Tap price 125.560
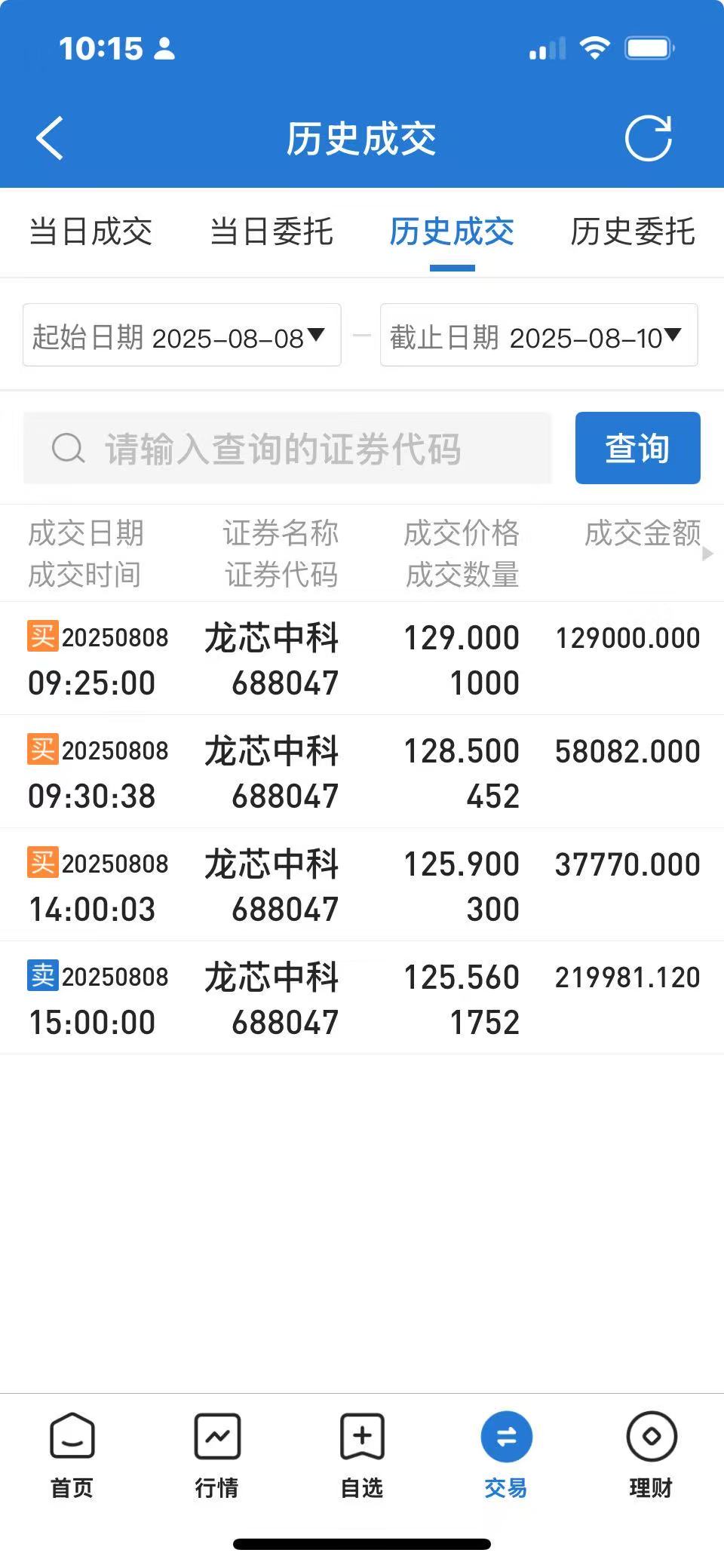 pyautogui.click(x=462, y=977)
